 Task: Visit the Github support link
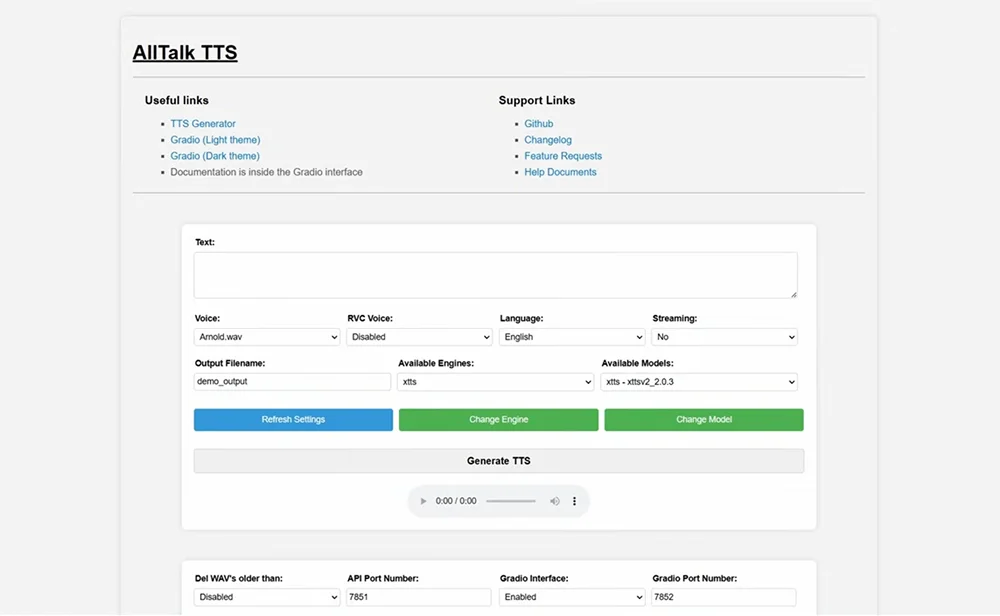(539, 123)
